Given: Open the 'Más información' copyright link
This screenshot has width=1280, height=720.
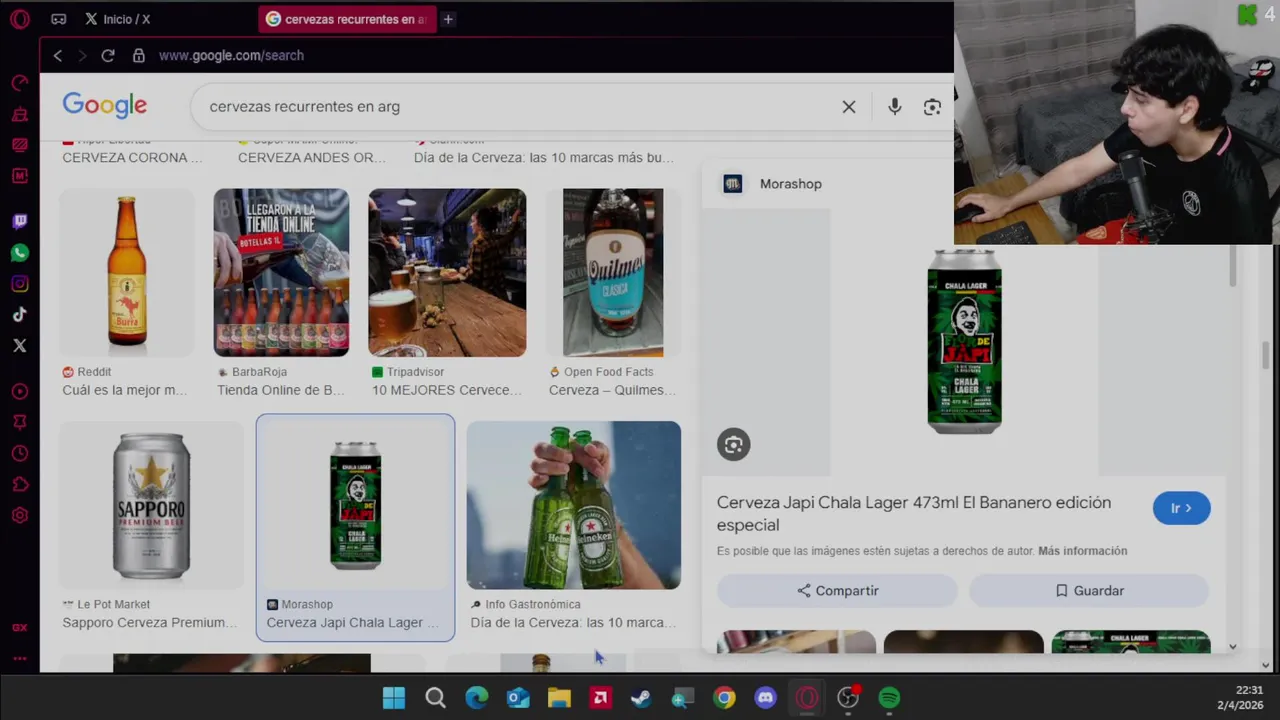Looking at the screenshot, I should pyautogui.click(x=1082, y=551).
